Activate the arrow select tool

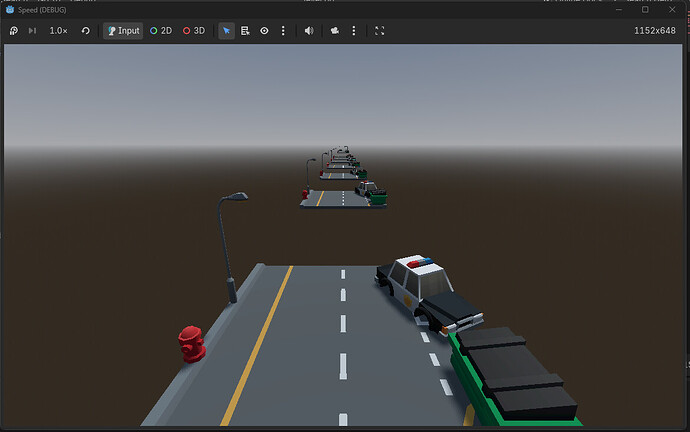pyautogui.click(x=227, y=31)
